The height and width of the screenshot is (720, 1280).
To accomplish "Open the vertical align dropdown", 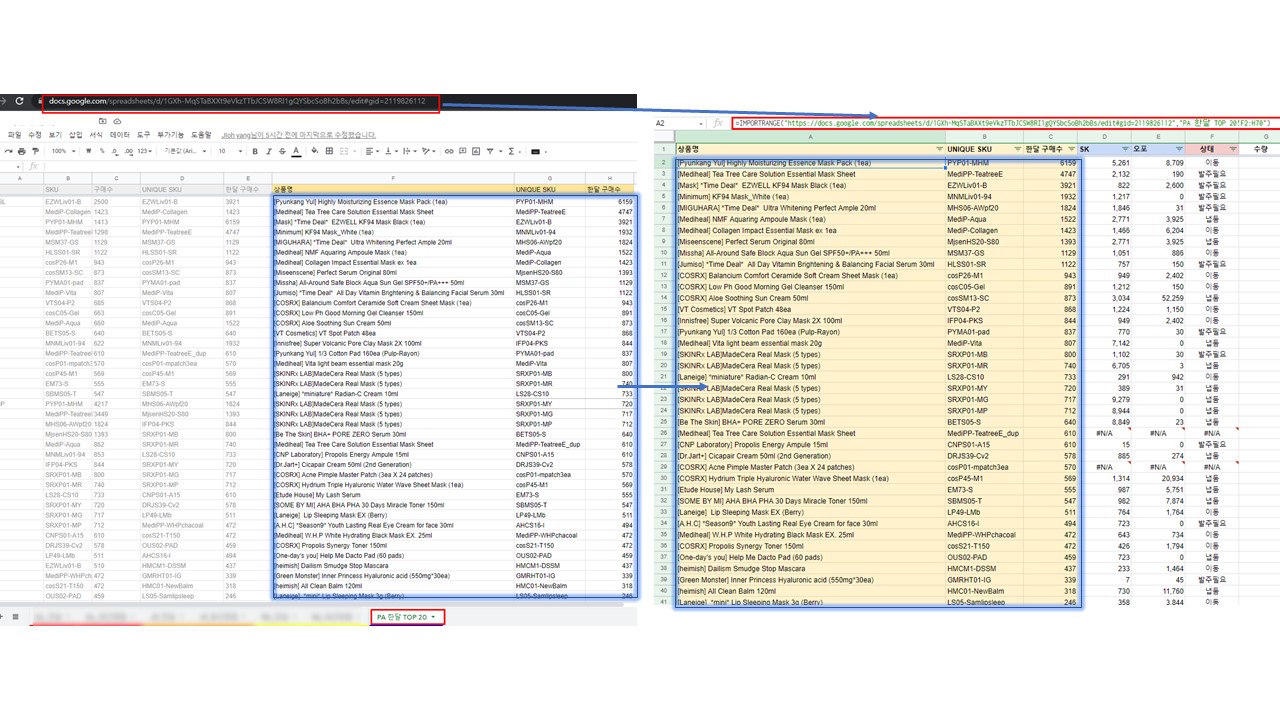I will pos(390,151).
